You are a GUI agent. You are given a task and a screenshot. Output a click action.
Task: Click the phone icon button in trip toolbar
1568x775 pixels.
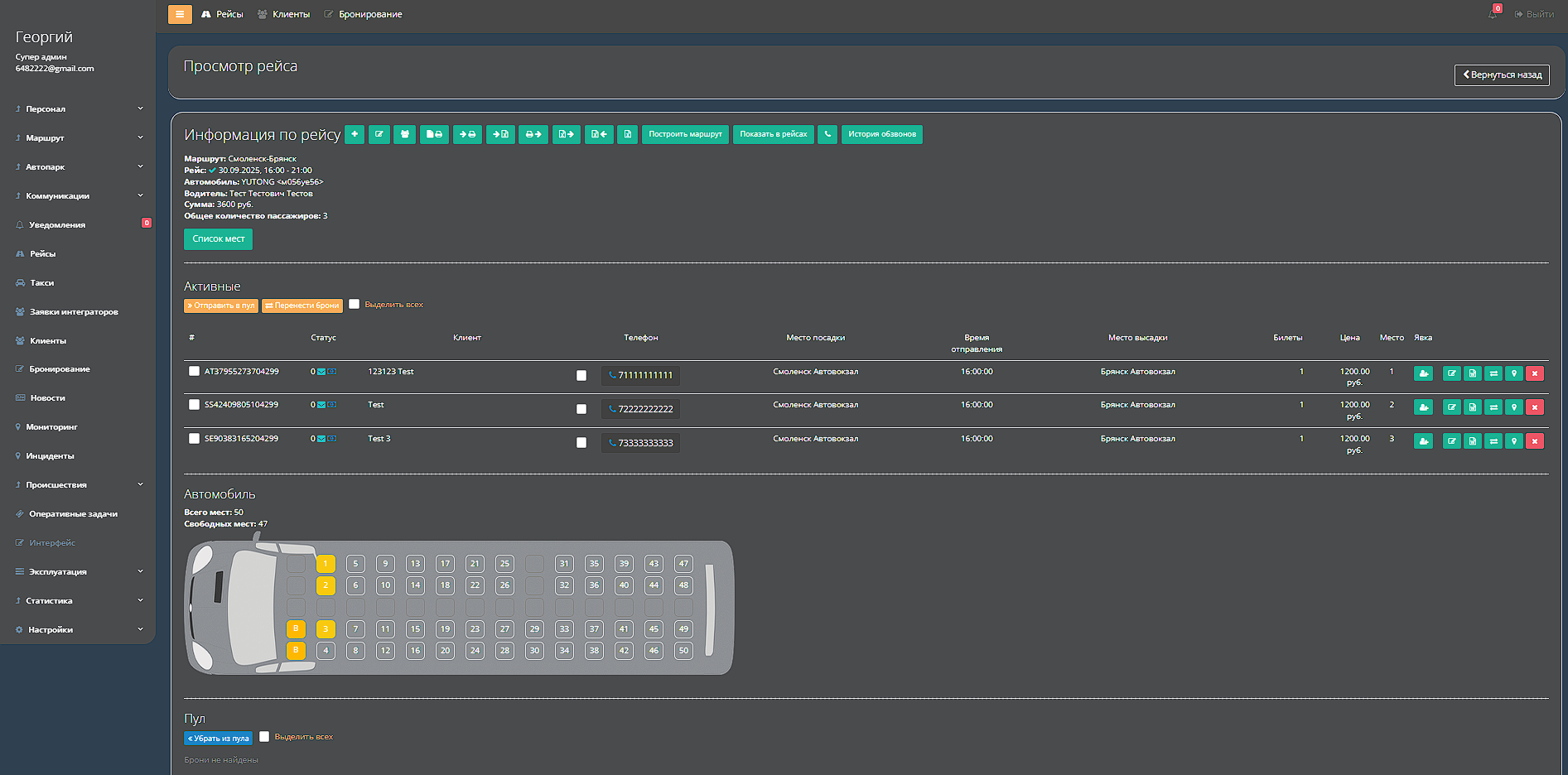click(827, 134)
